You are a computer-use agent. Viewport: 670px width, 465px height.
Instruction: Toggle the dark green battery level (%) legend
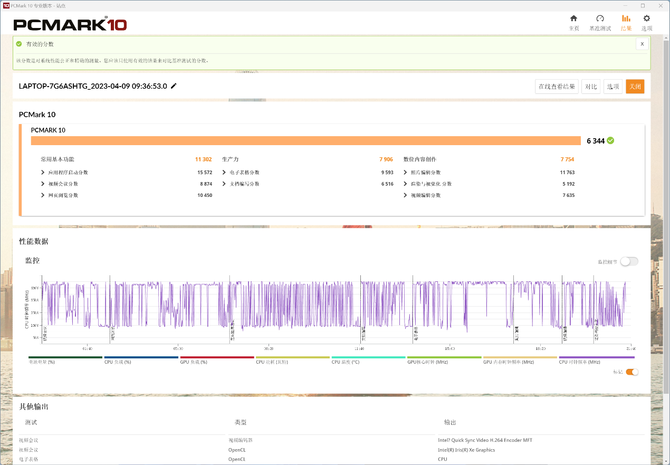coord(65,360)
